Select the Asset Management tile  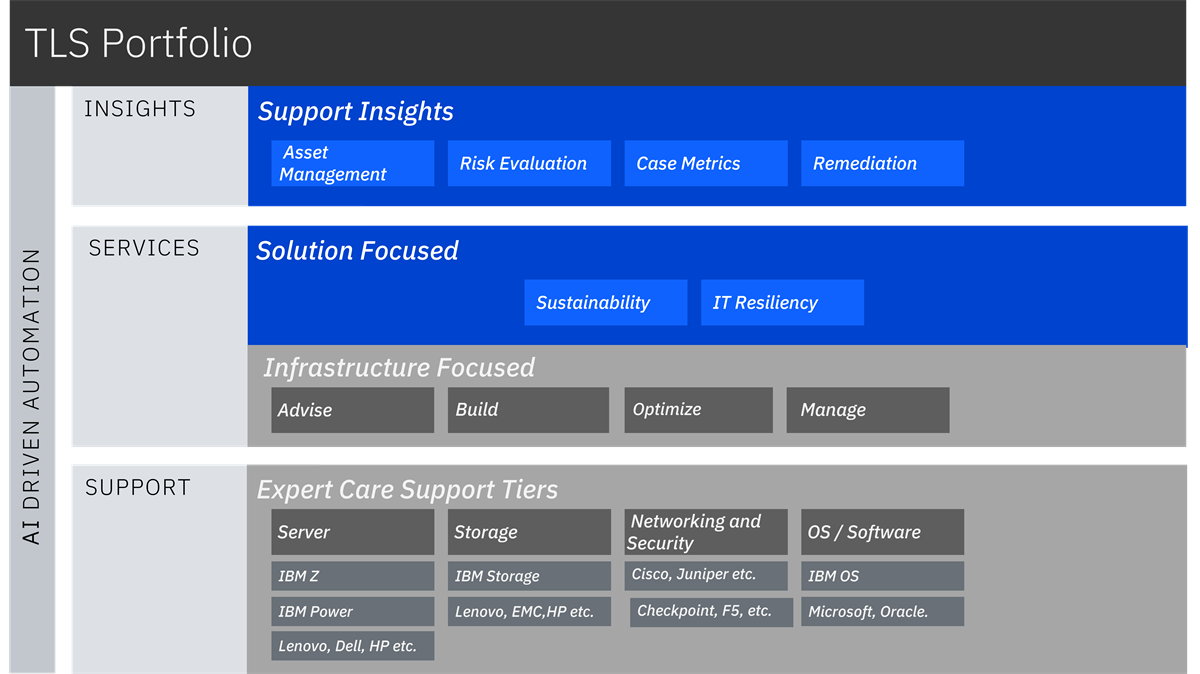[x=352, y=163]
